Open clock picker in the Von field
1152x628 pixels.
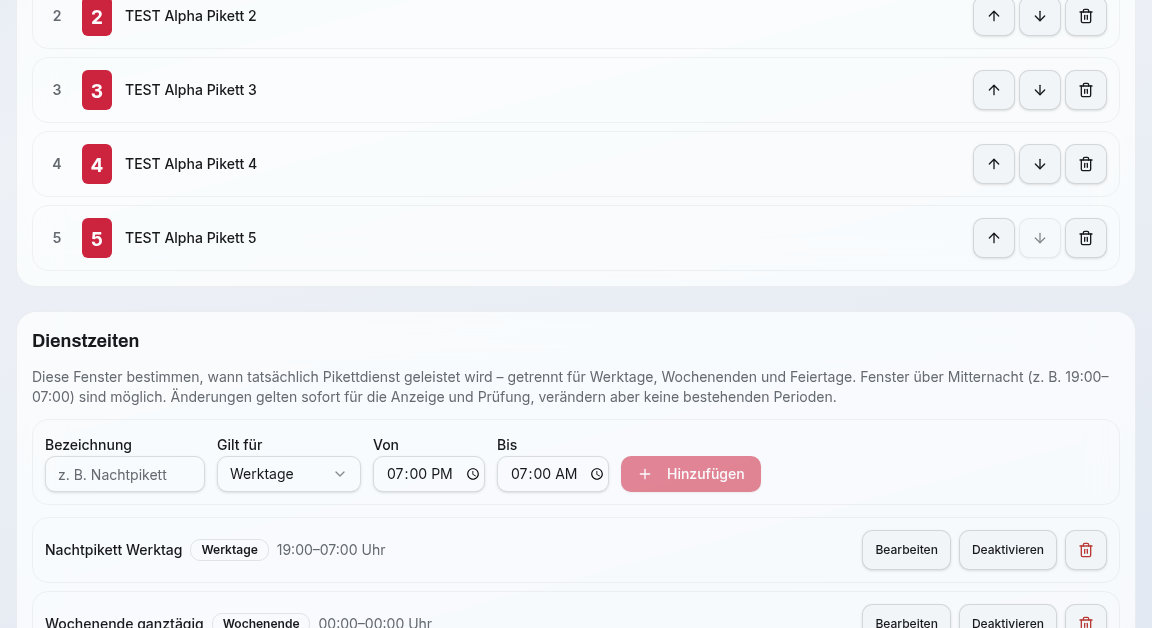point(472,474)
